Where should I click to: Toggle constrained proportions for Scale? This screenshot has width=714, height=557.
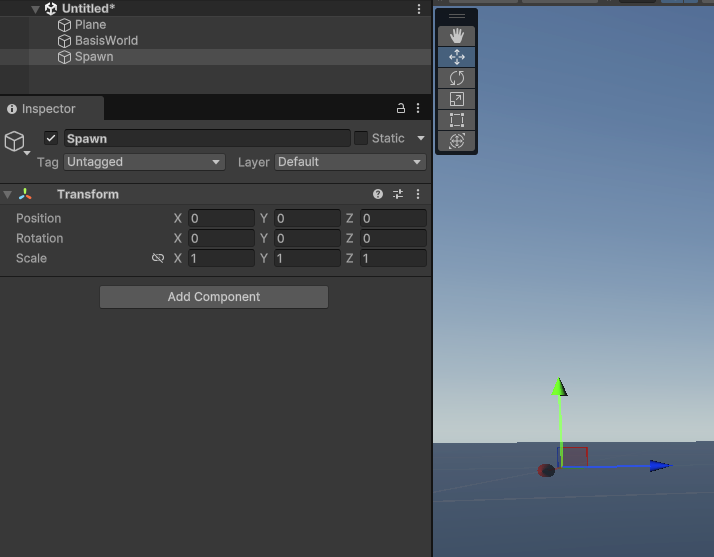tap(158, 258)
